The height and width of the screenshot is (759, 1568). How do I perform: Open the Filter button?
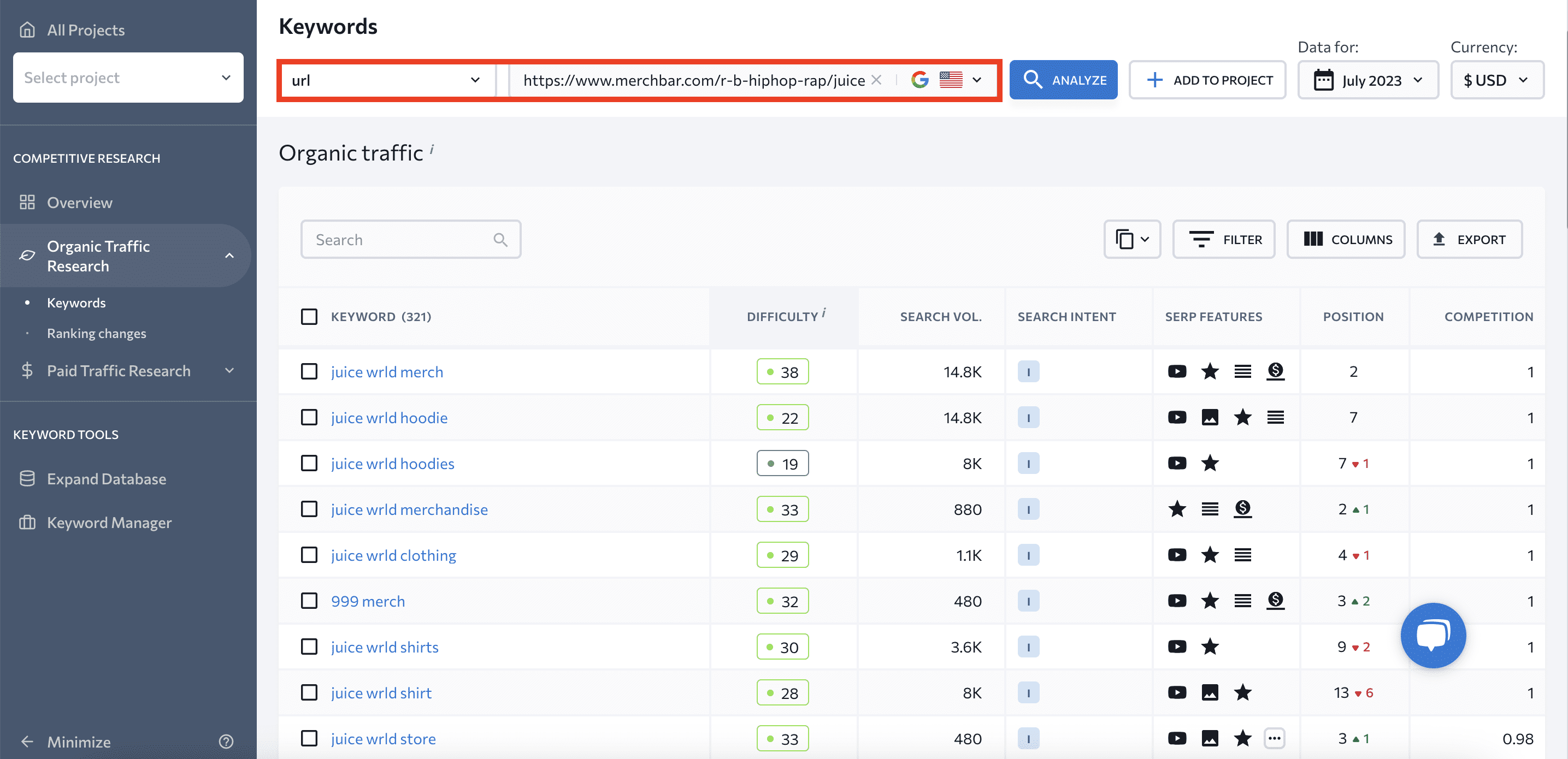[1223, 239]
